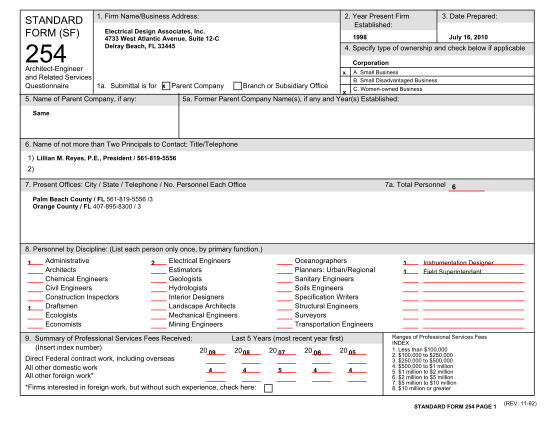The height and width of the screenshot is (428, 554).
Task: Select the Palm Beach County office line
Action: [x=93, y=199]
